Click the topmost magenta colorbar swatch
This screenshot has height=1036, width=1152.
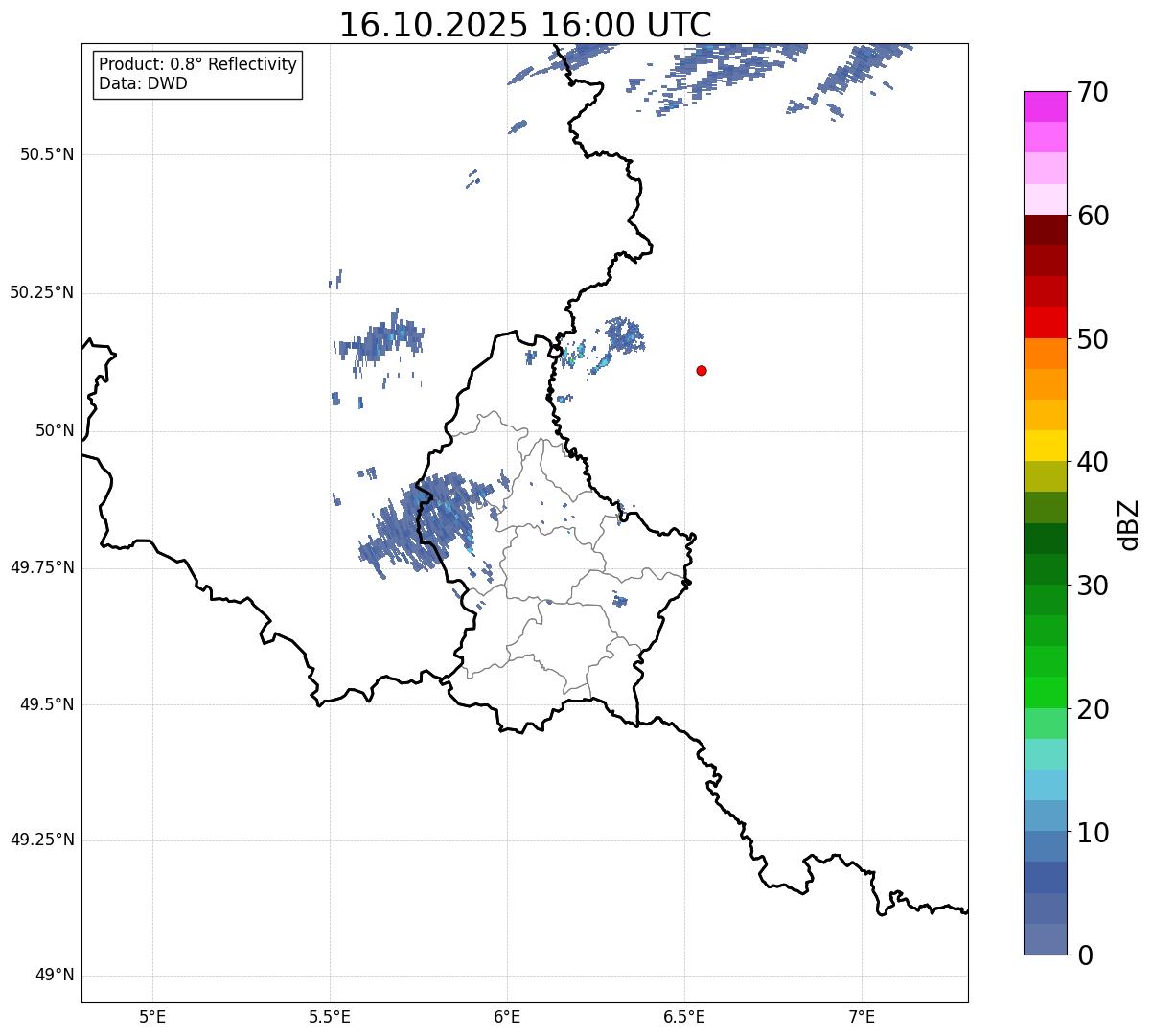1045,106
